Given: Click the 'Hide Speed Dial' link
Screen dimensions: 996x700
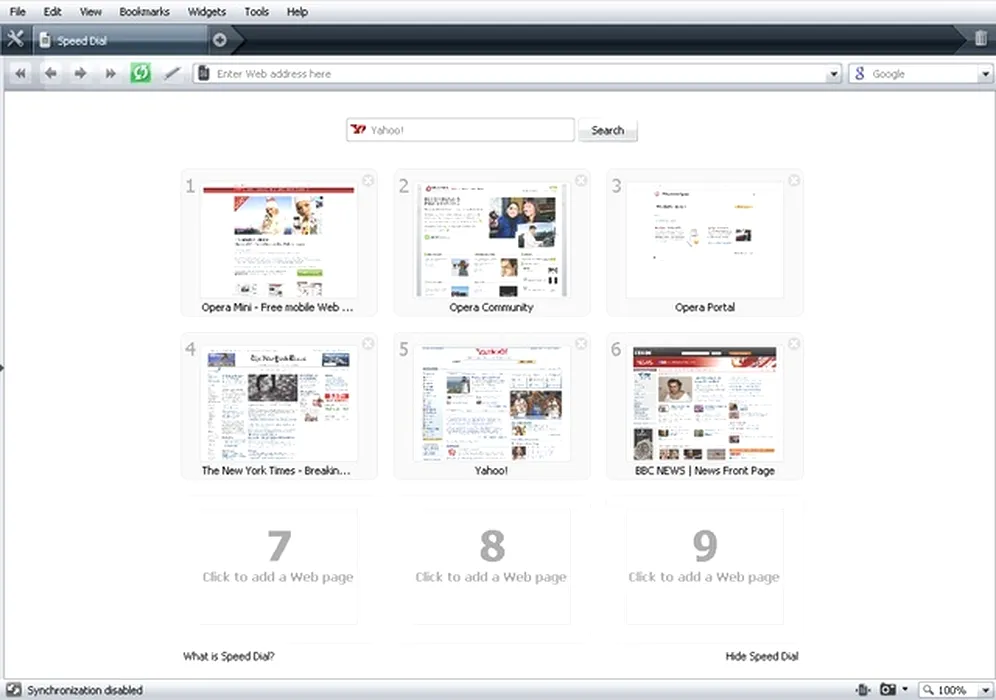Looking at the screenshot, I should (762, 656).
